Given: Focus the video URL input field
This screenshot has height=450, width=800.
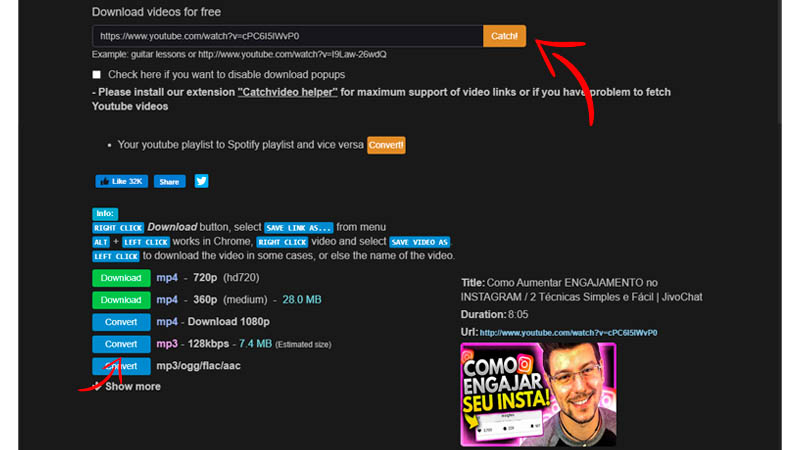Looking at the screenshot, I should [287, 36].
